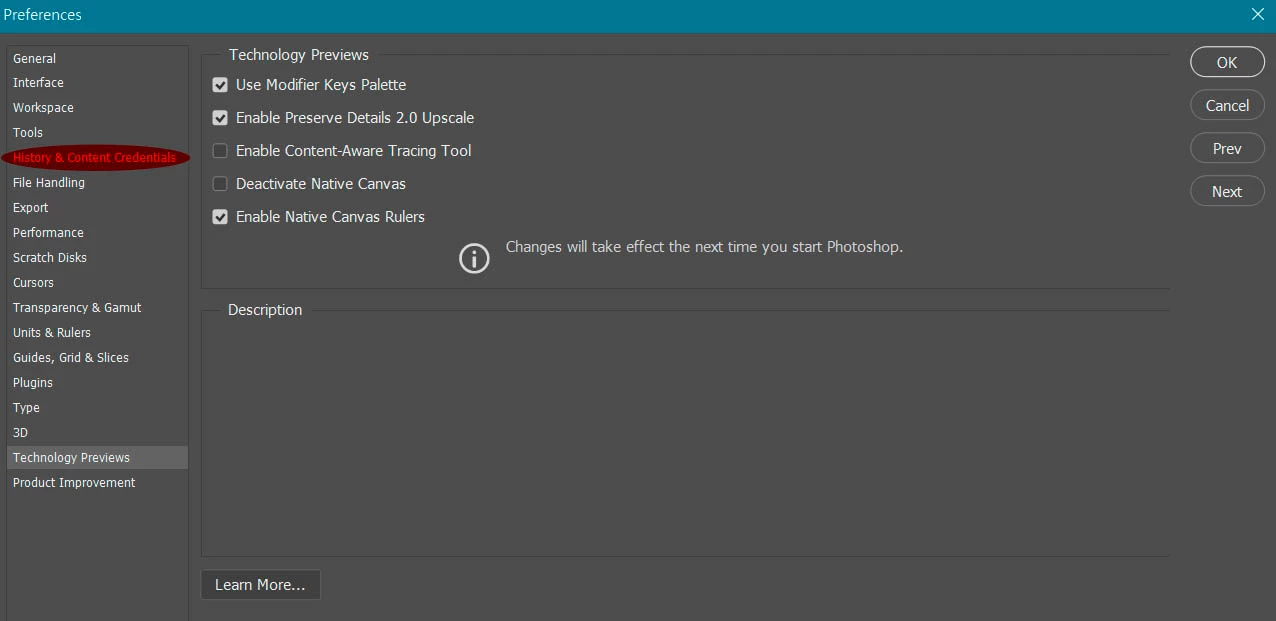Select Technology Previews category
This screenshot has height=621, width=1276.
[97, 458]
